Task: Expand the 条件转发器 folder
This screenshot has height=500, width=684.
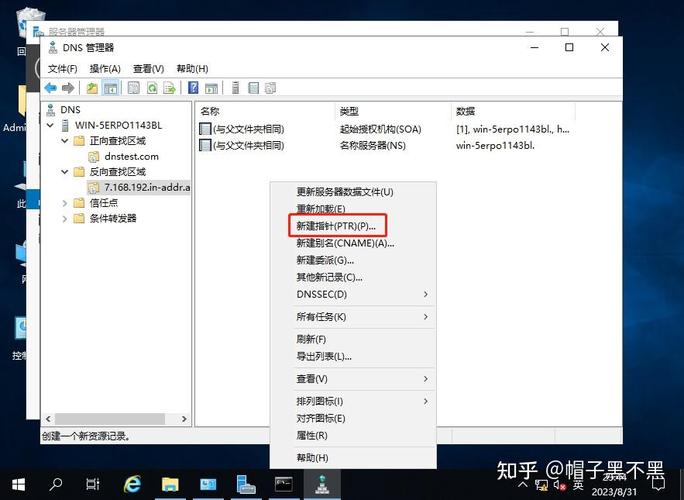Action: point(65,219)
